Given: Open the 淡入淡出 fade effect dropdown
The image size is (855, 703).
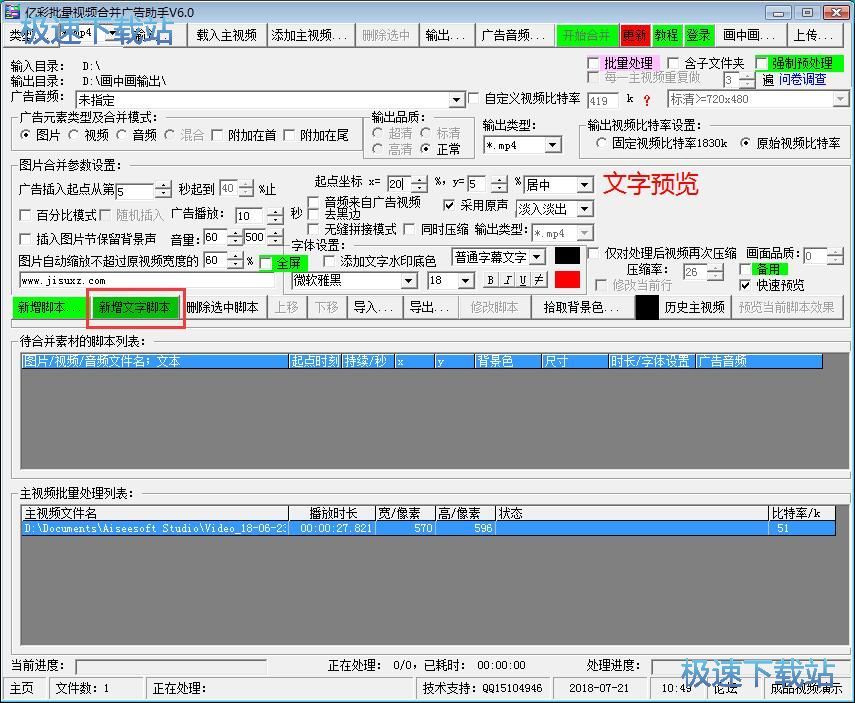Looking at the screenshot, I should [x=584, y=209].
